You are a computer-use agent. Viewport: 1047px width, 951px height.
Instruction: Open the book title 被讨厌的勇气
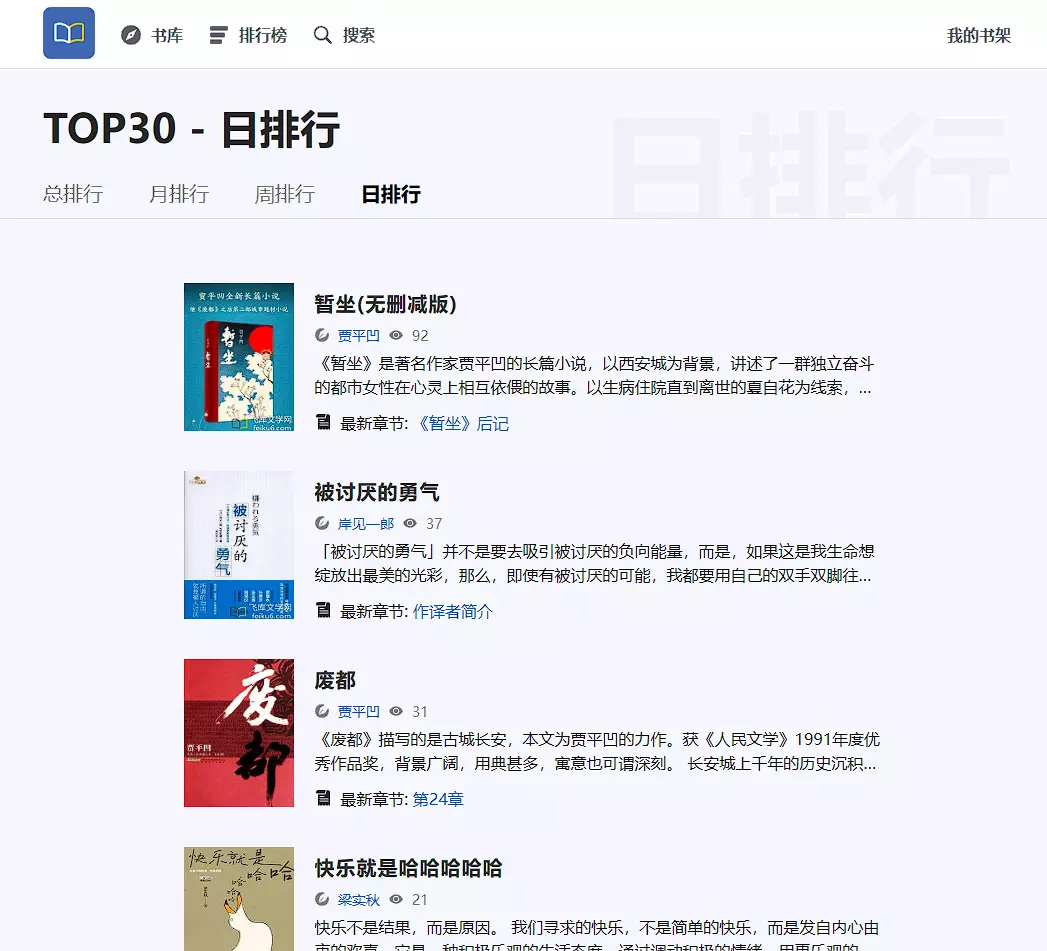click(x=377, y=492)
